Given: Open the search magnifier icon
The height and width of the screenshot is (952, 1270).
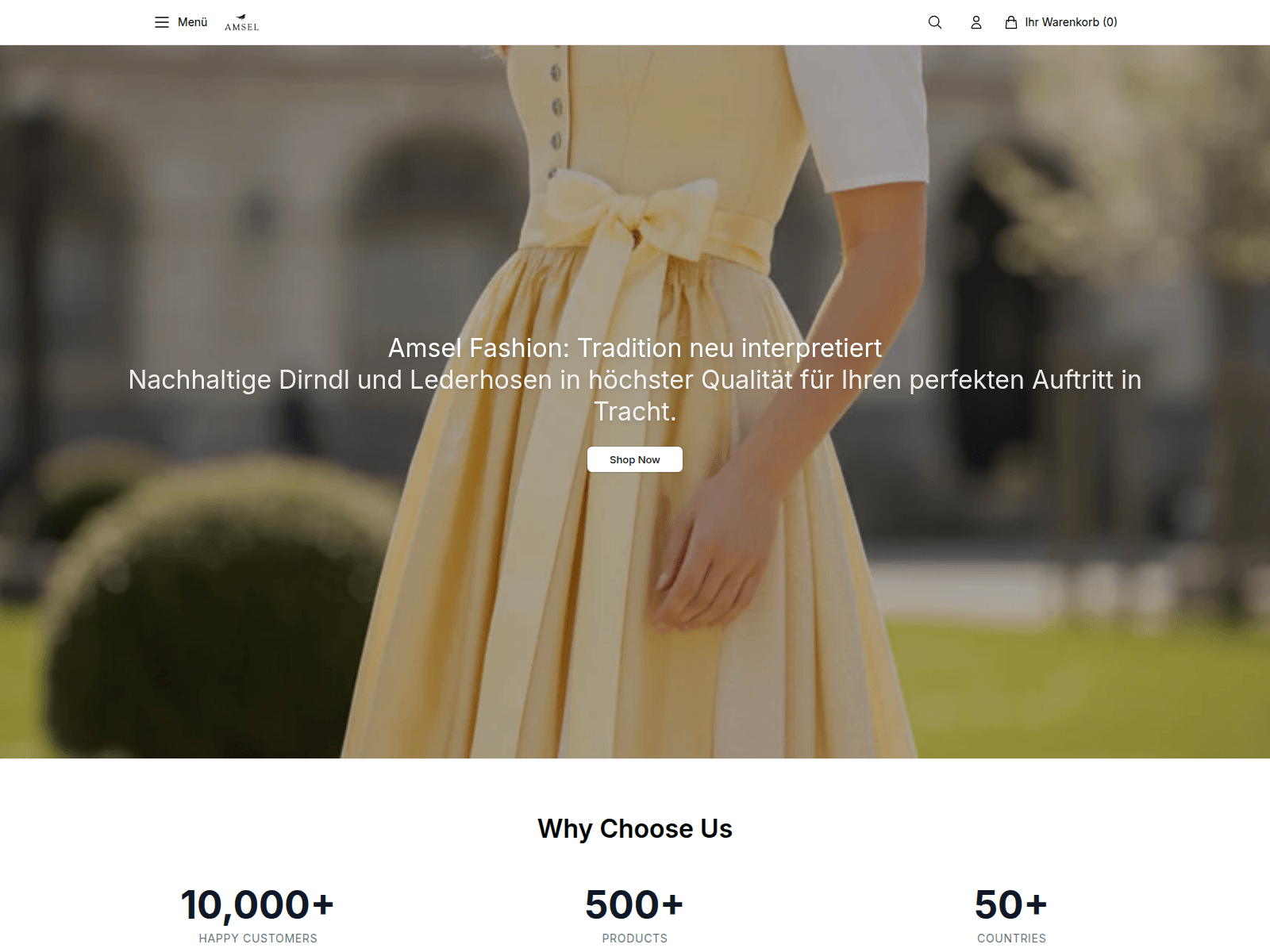Looking at the screenshot, I should [935, 22].
